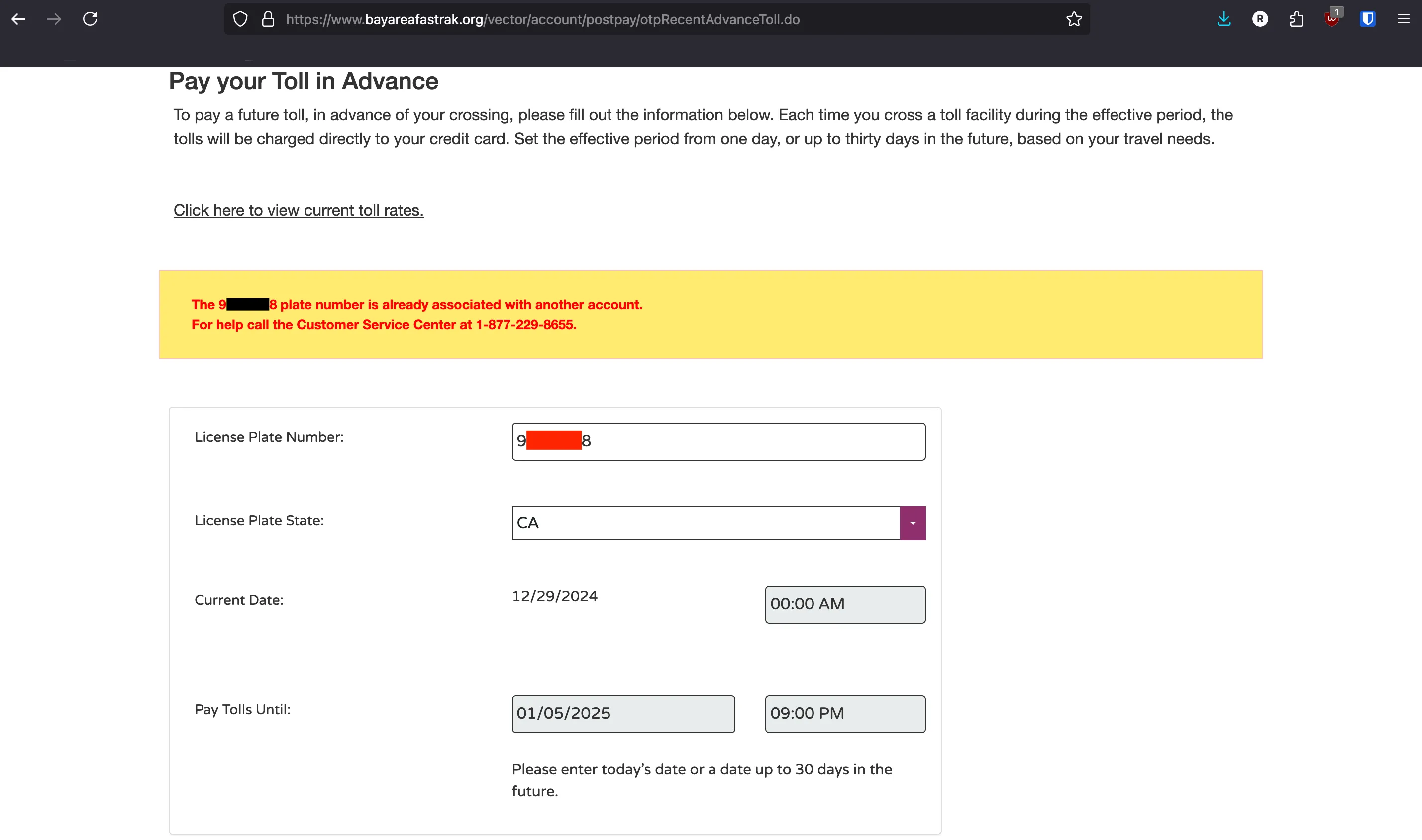
Task: Click here to view current toll rates
Action: tap(299, 210)
